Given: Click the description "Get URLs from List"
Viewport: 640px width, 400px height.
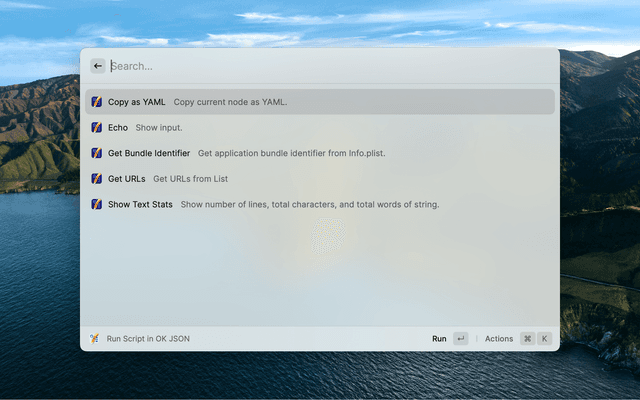Looking at the screenshot, I should pos(191,179).
